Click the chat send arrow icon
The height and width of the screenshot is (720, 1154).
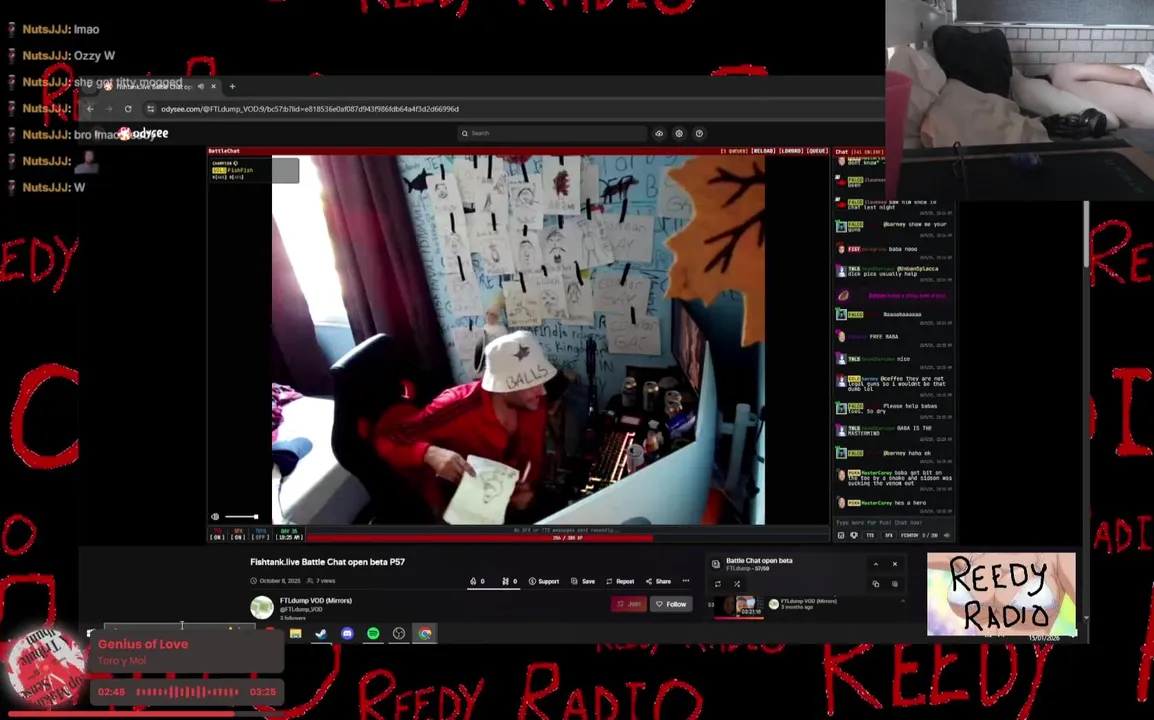click(947, 535)
